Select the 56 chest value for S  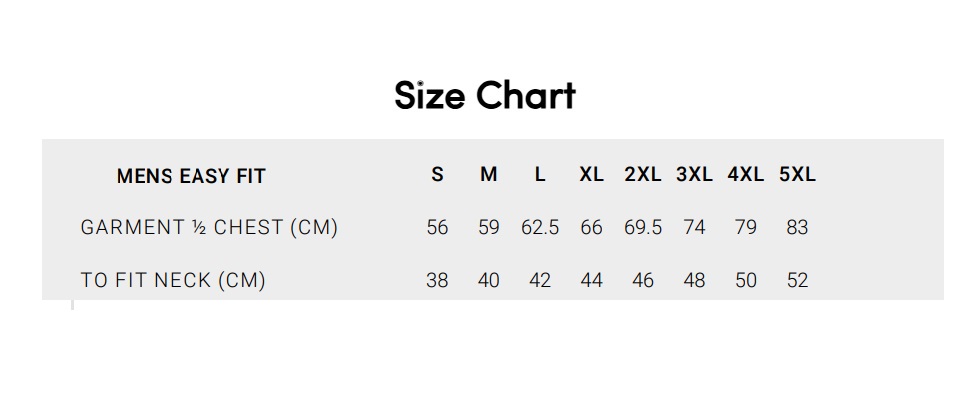pos(437,228)
